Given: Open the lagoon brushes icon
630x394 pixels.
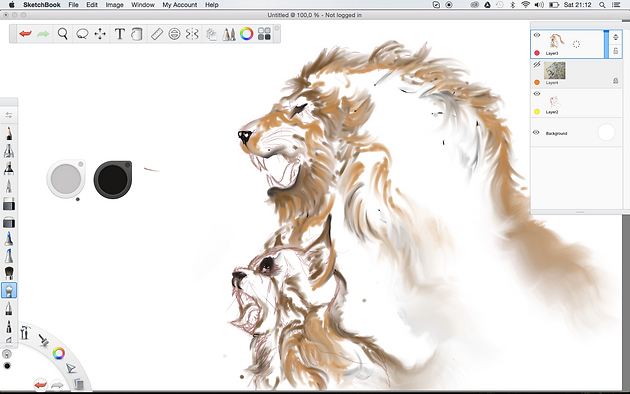Looking at the screenshot, I should coord(43,340).
